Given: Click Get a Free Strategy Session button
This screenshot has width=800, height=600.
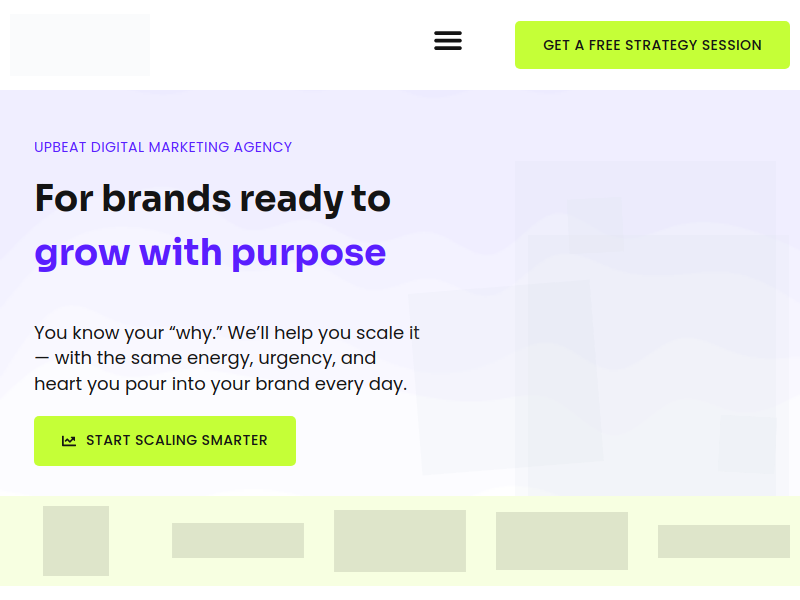Looking at the screenshot, I should pyautogui.click(x=652, y=45).
